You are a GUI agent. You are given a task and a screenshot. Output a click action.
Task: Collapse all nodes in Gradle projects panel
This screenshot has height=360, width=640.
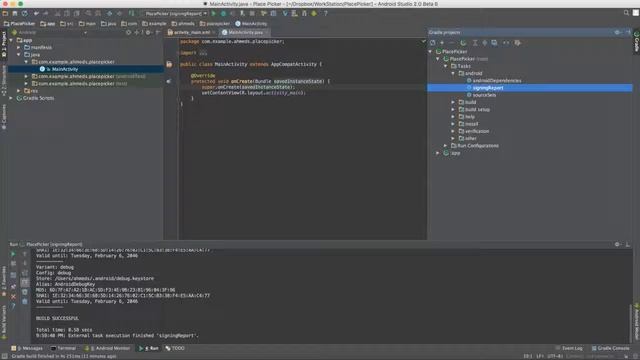click(484, 42)
